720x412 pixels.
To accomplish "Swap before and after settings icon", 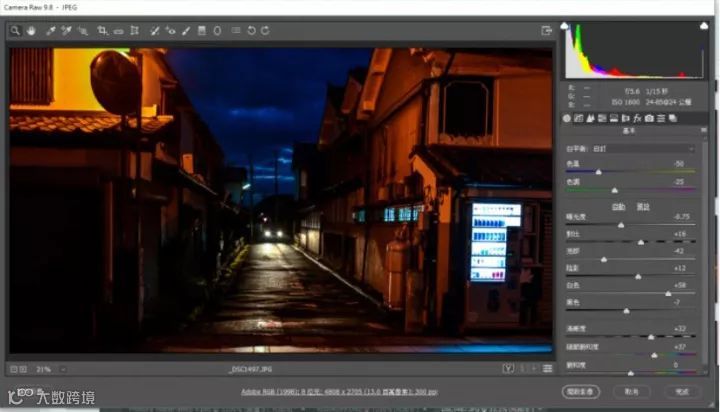I will pos(523,368).
